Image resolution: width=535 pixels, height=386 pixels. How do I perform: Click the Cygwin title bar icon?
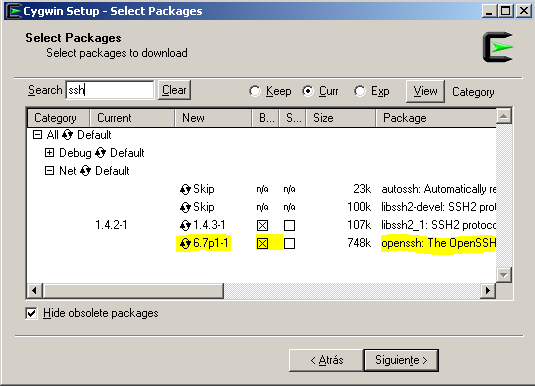(14, 11)
